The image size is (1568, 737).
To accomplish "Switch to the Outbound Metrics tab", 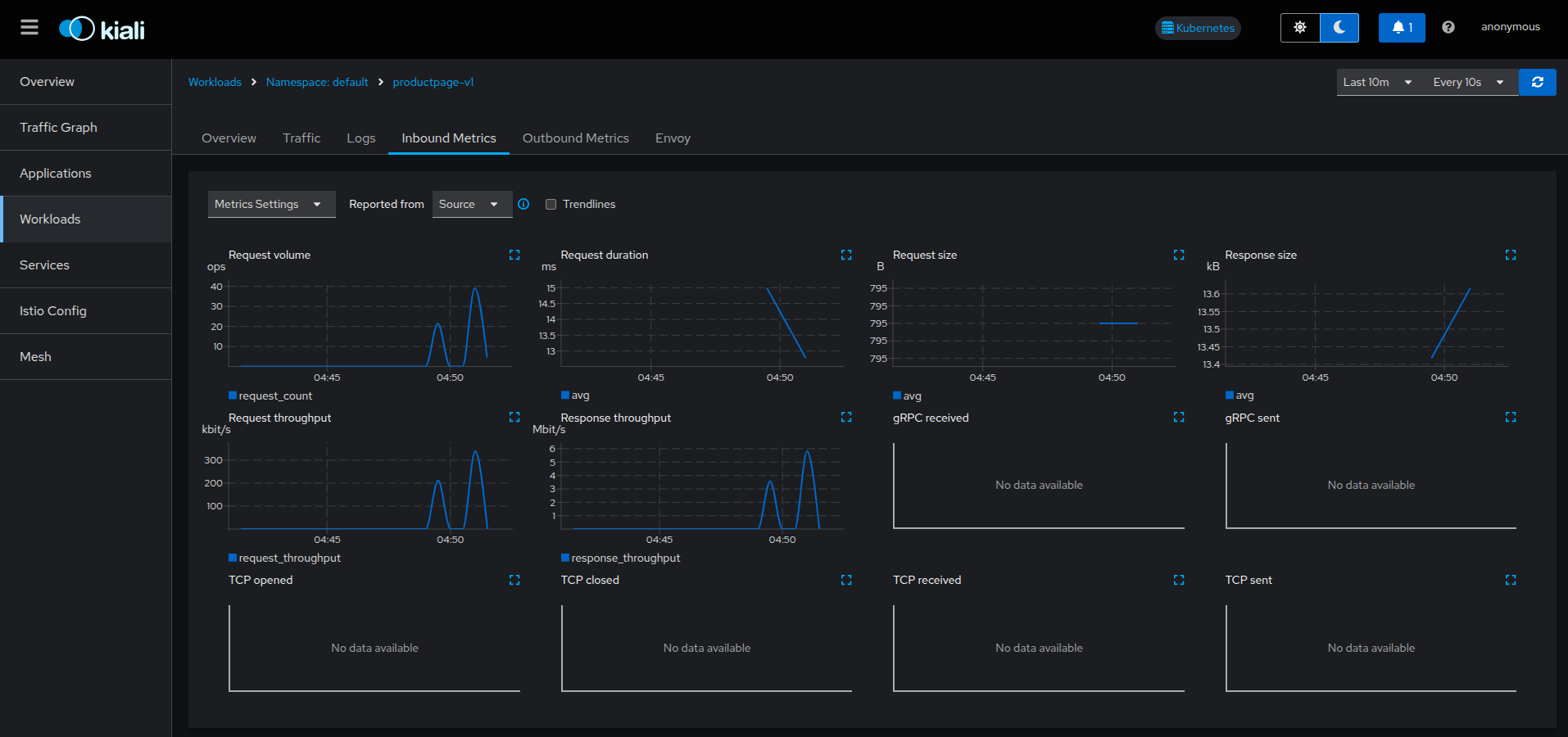I will [575, 138].
